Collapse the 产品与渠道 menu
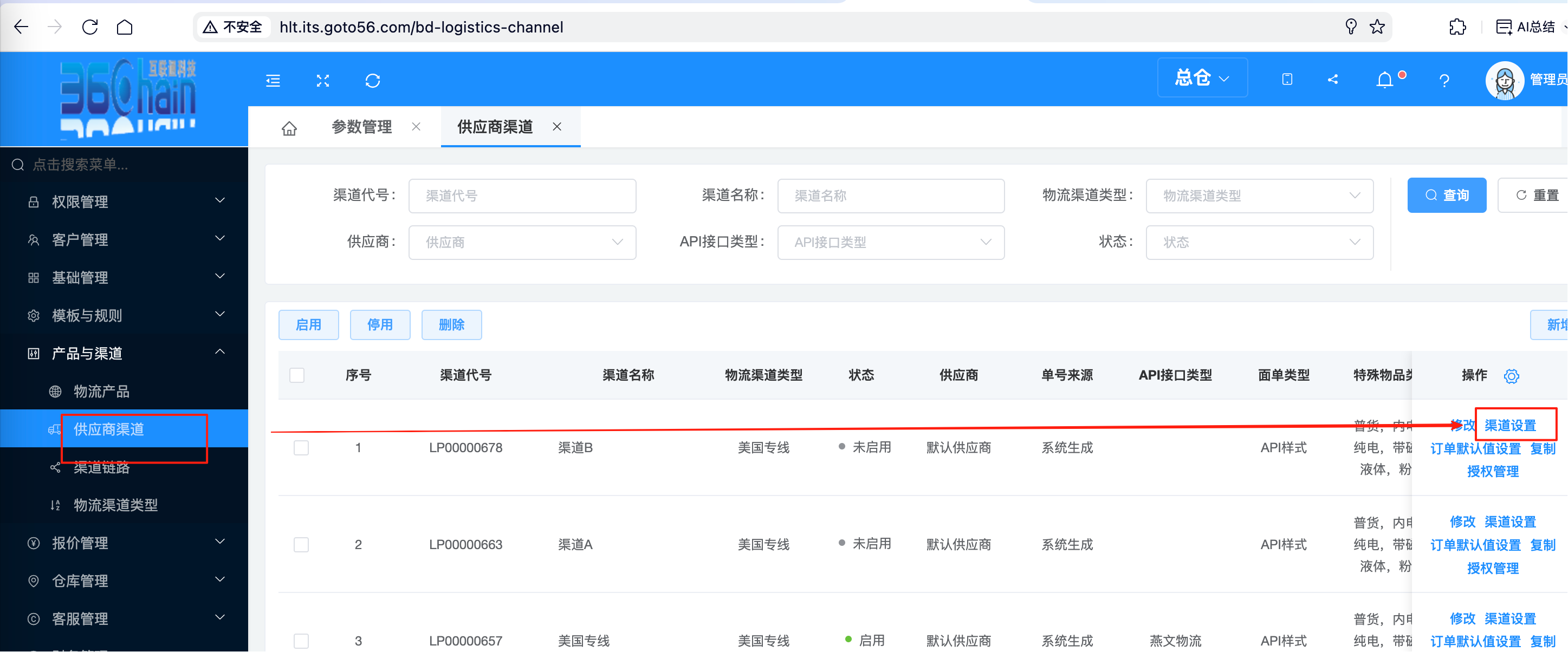Image resolution: width=1568 pixels, height=652 pixels. tap(124, 354)
